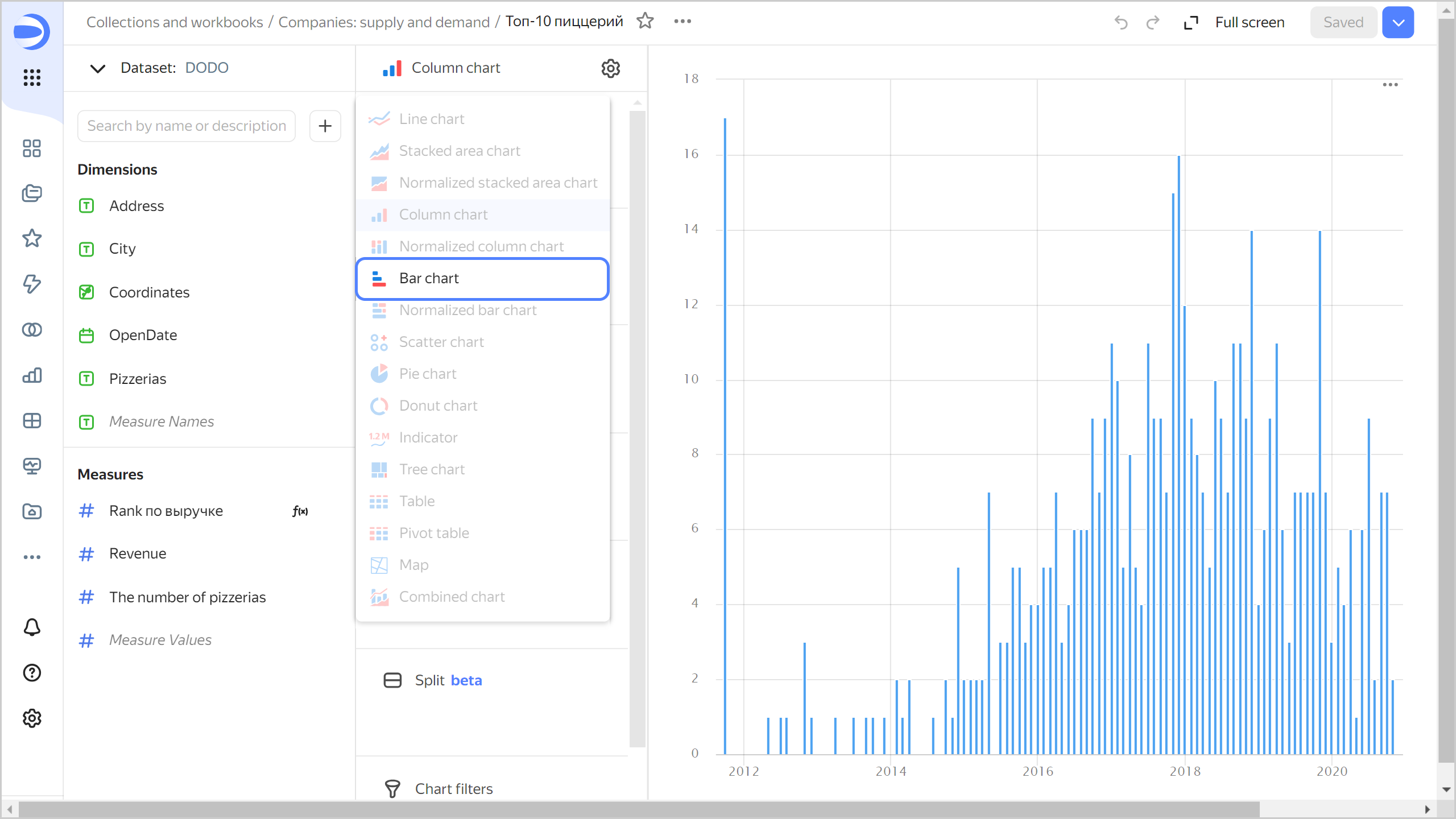
Task: Open the chart's three-dot options menu
Action: click(1390, 85)
